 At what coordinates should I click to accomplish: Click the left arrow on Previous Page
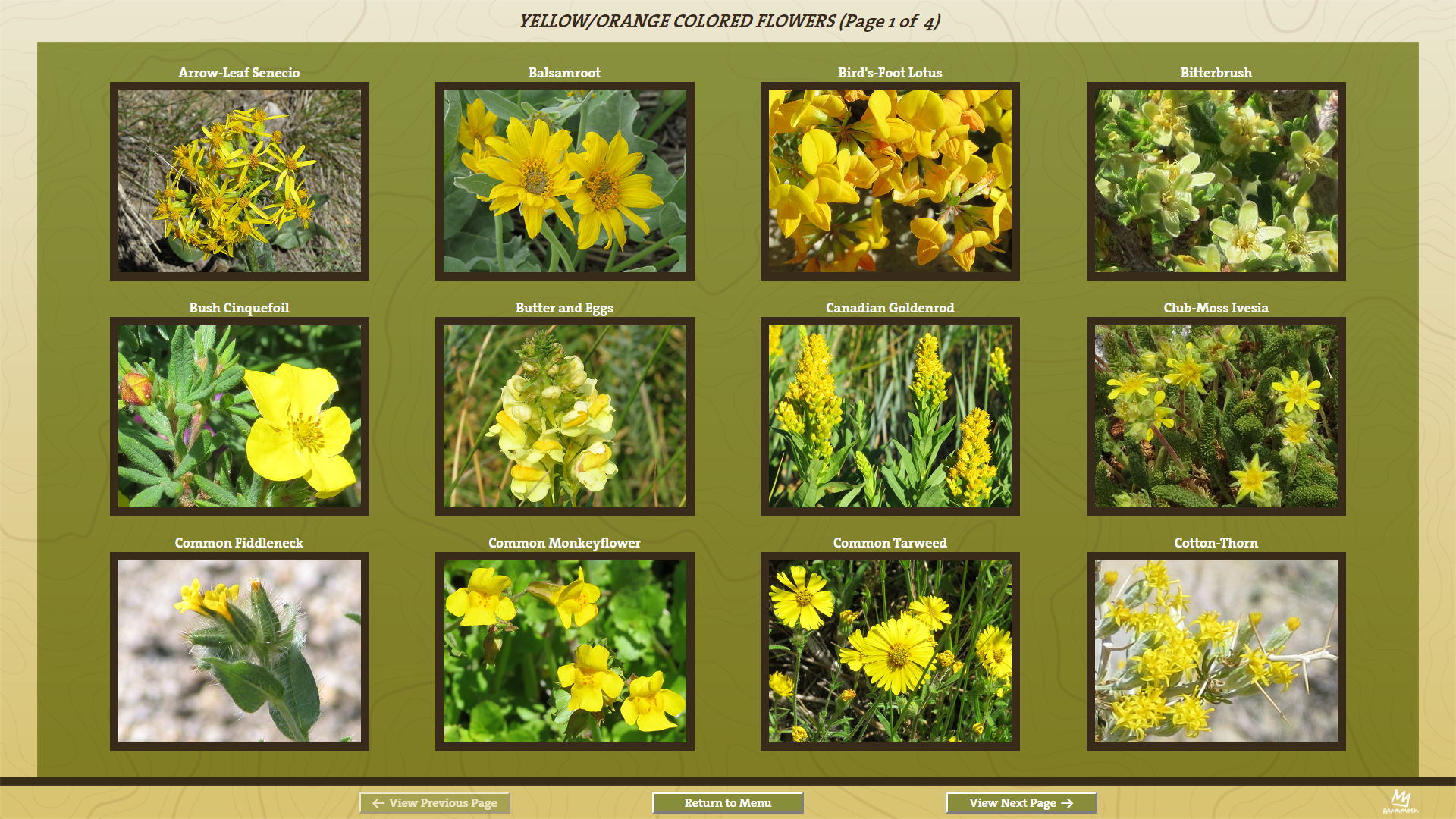coord(378,803)
